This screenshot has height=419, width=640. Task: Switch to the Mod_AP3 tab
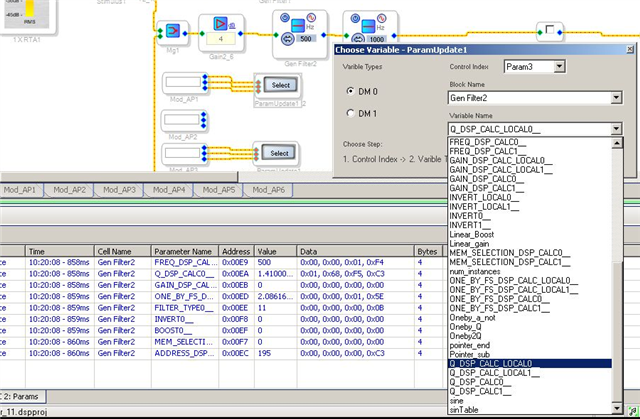(119, 190)
